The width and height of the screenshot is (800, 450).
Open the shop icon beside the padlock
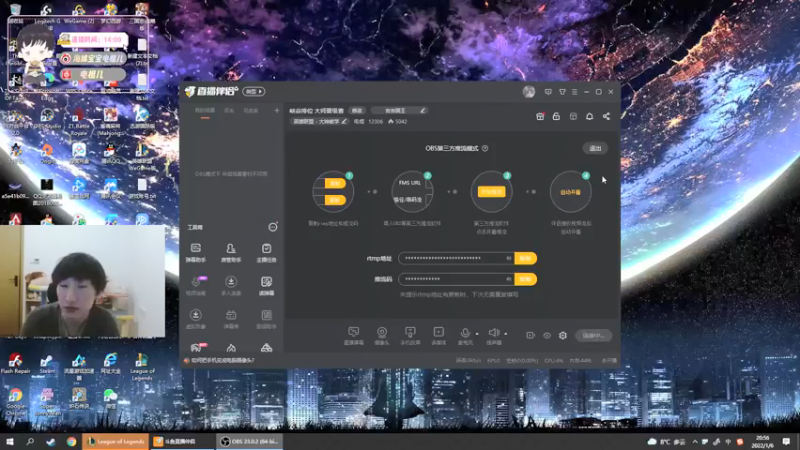click(573, 116)
